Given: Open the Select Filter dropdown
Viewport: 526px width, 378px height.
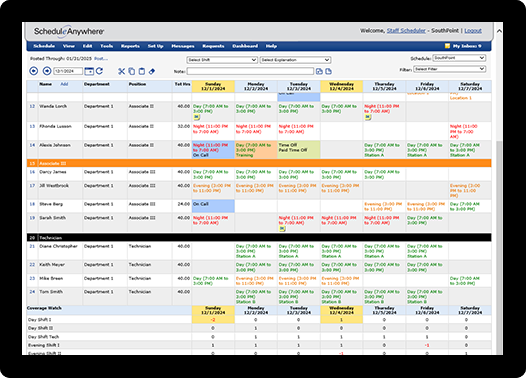Looking at the screenshot, I should tap(450, 69).
